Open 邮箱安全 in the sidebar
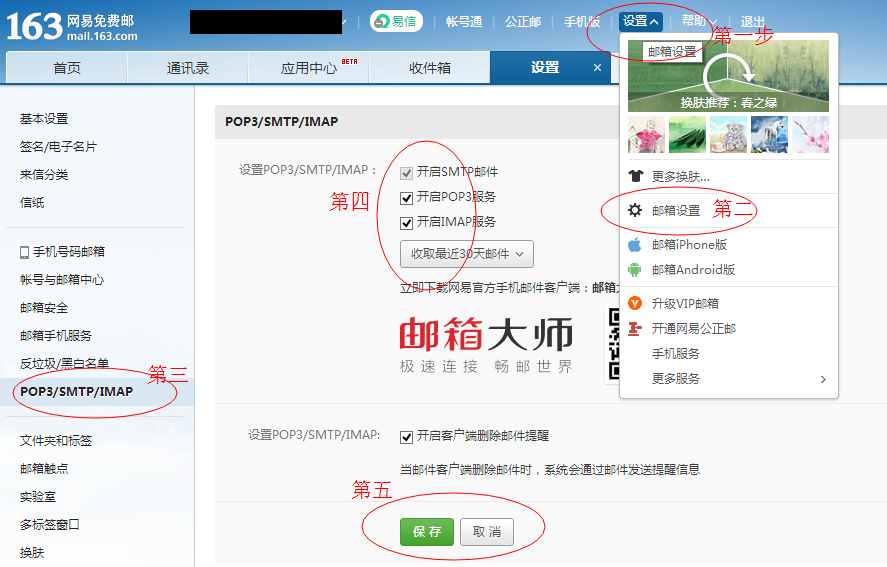The height and width of the screenshot is (567, 887). [44, 308]
